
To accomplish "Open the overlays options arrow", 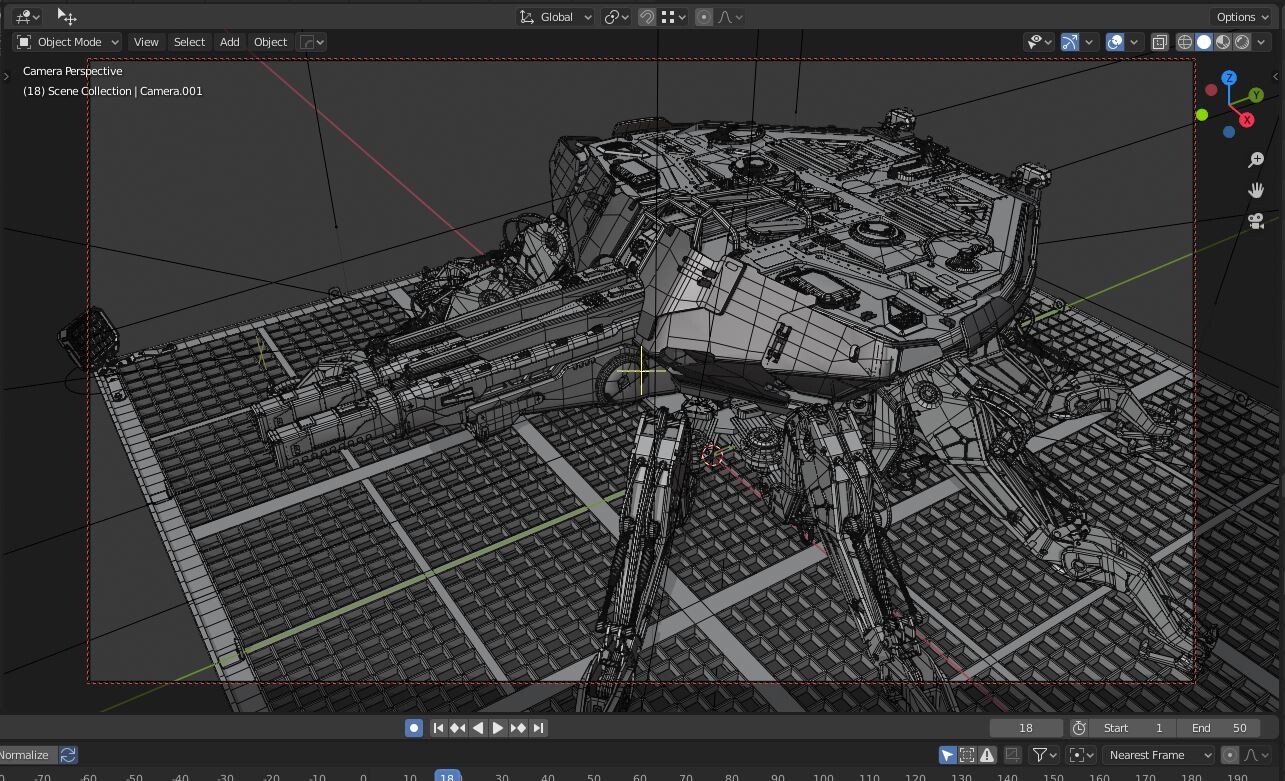I will tap(1134, 42).
